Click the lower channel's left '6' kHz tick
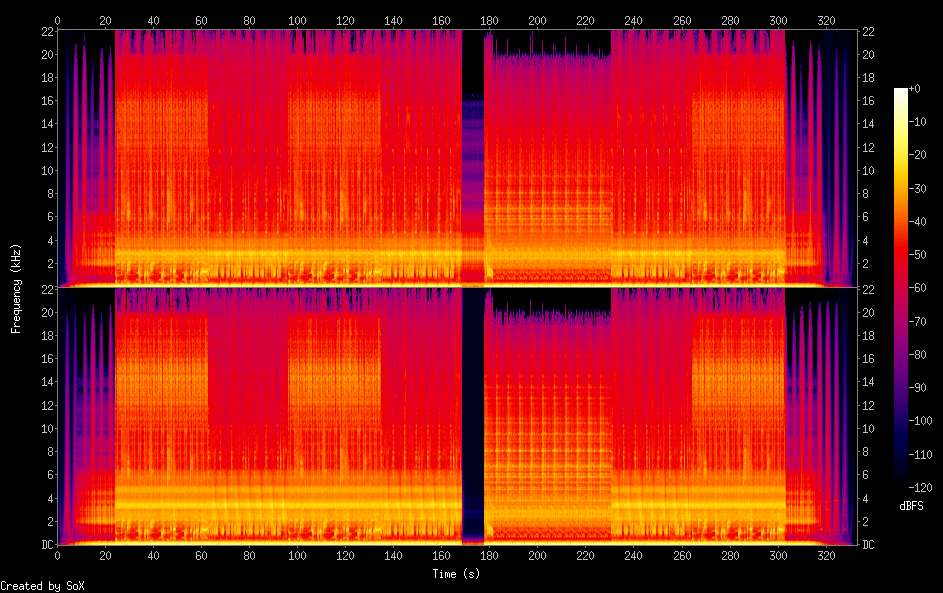Image resolution: width=943 pixels, height=593 pixels. (x=51, y=475)
